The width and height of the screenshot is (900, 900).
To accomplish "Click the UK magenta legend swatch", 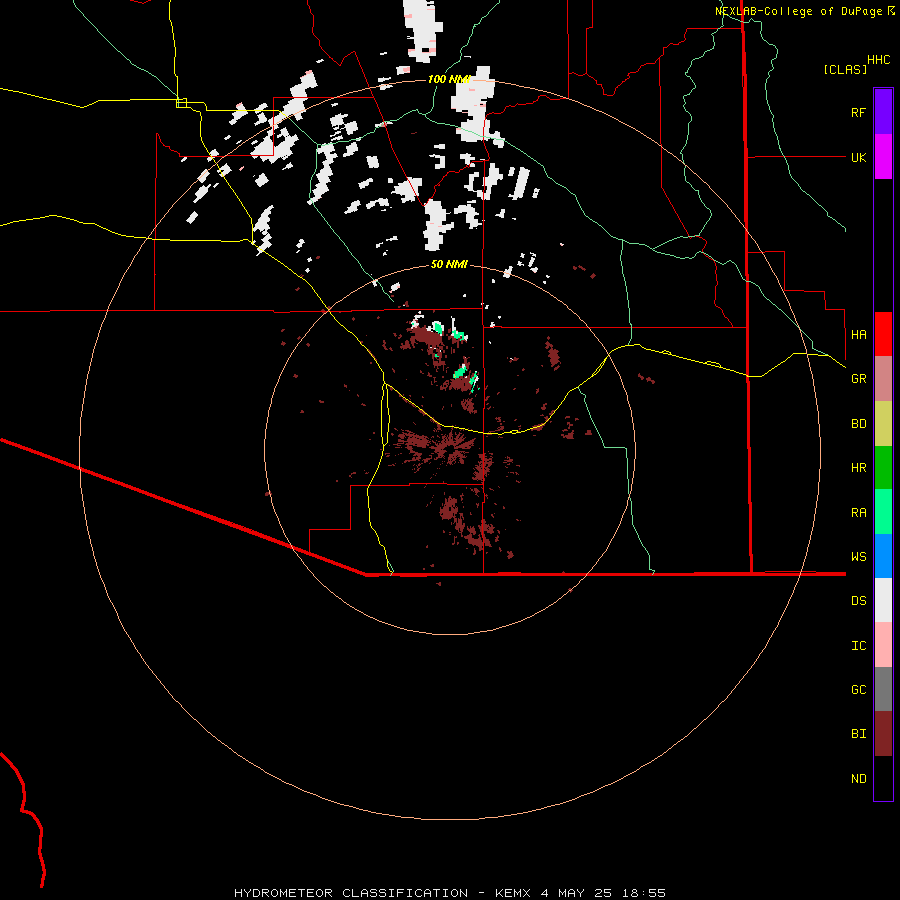I will [883, 157].
